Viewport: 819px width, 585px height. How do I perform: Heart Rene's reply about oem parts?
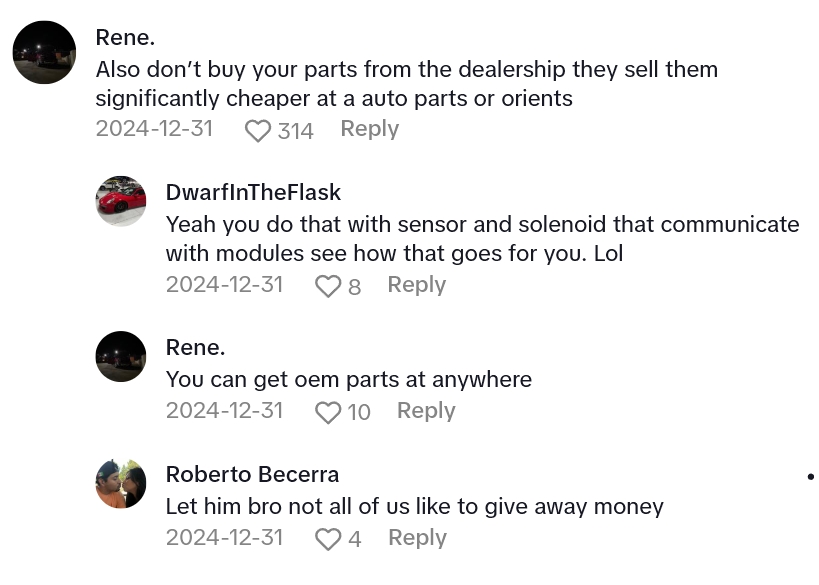coord(328,412)
